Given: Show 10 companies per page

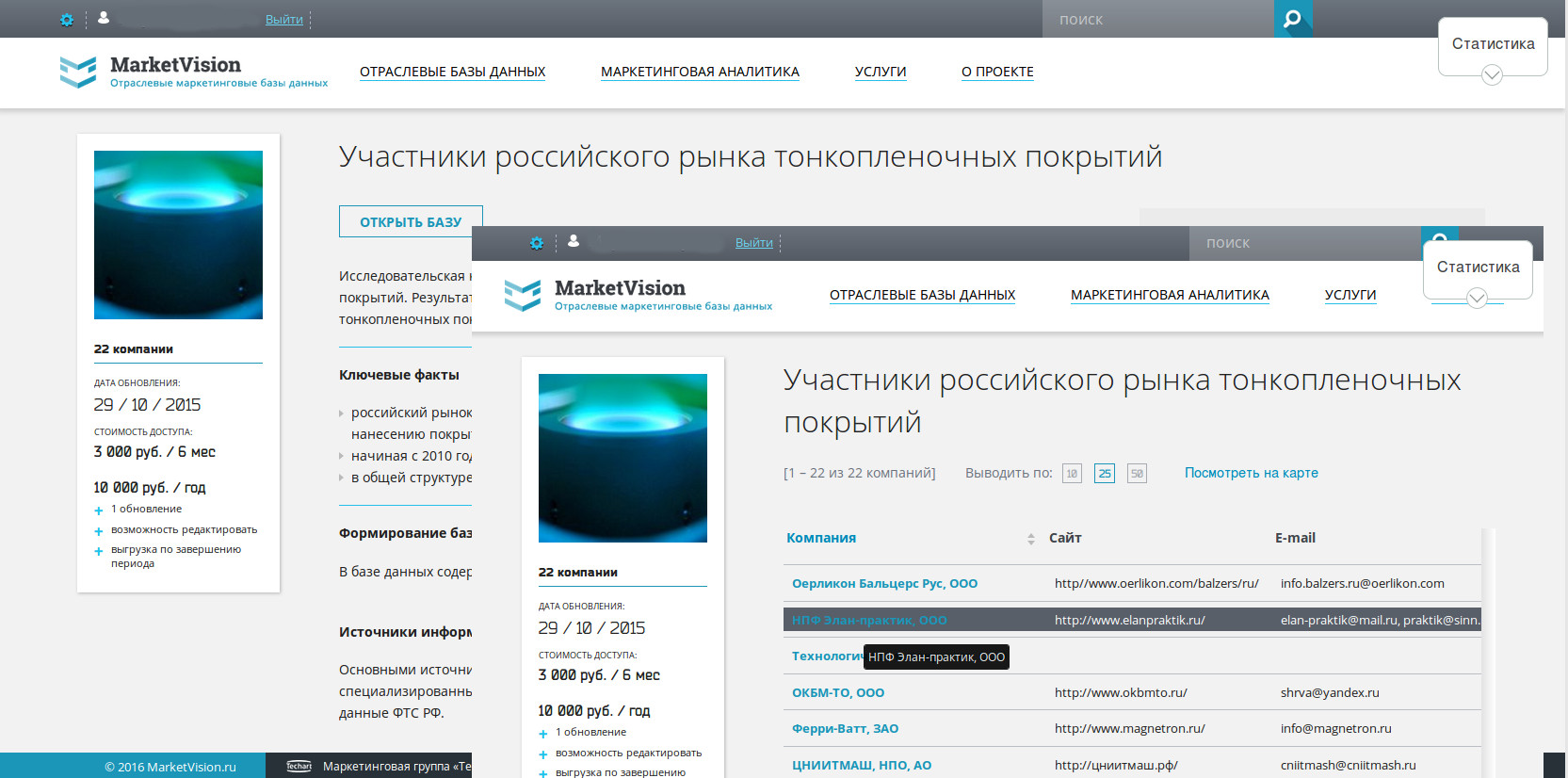Looking at the screenshot, I should click(1072, 474).
